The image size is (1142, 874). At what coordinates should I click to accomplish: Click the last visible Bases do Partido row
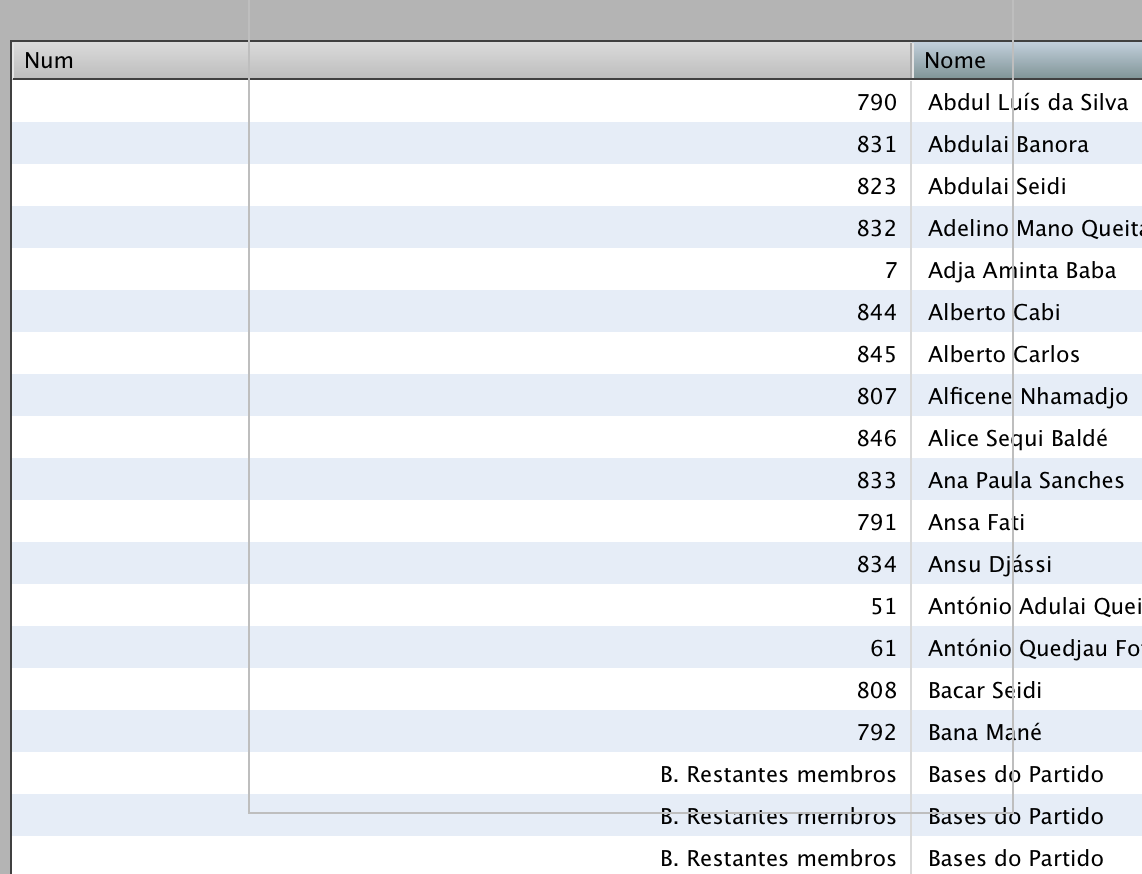(x=577, y=857)
